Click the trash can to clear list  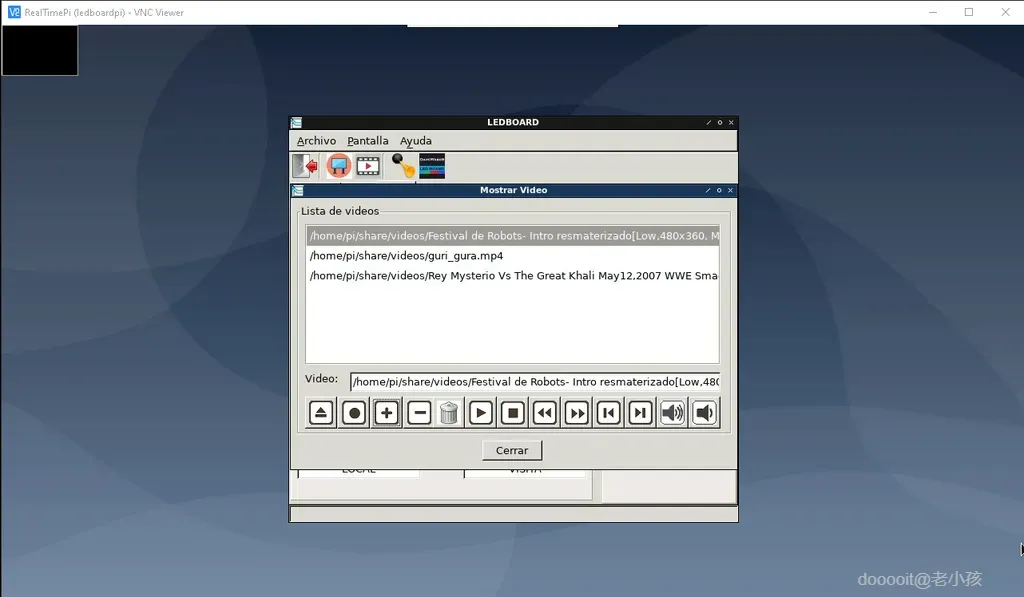click(449, 413)
